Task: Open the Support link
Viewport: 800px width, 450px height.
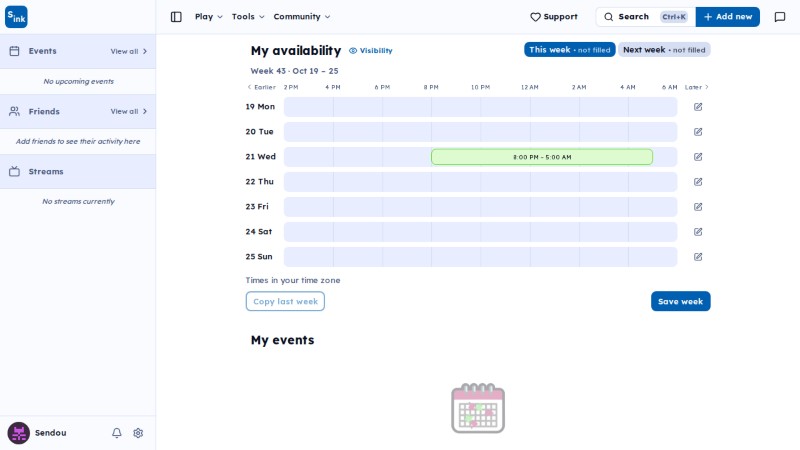Action: click(554, 17)
